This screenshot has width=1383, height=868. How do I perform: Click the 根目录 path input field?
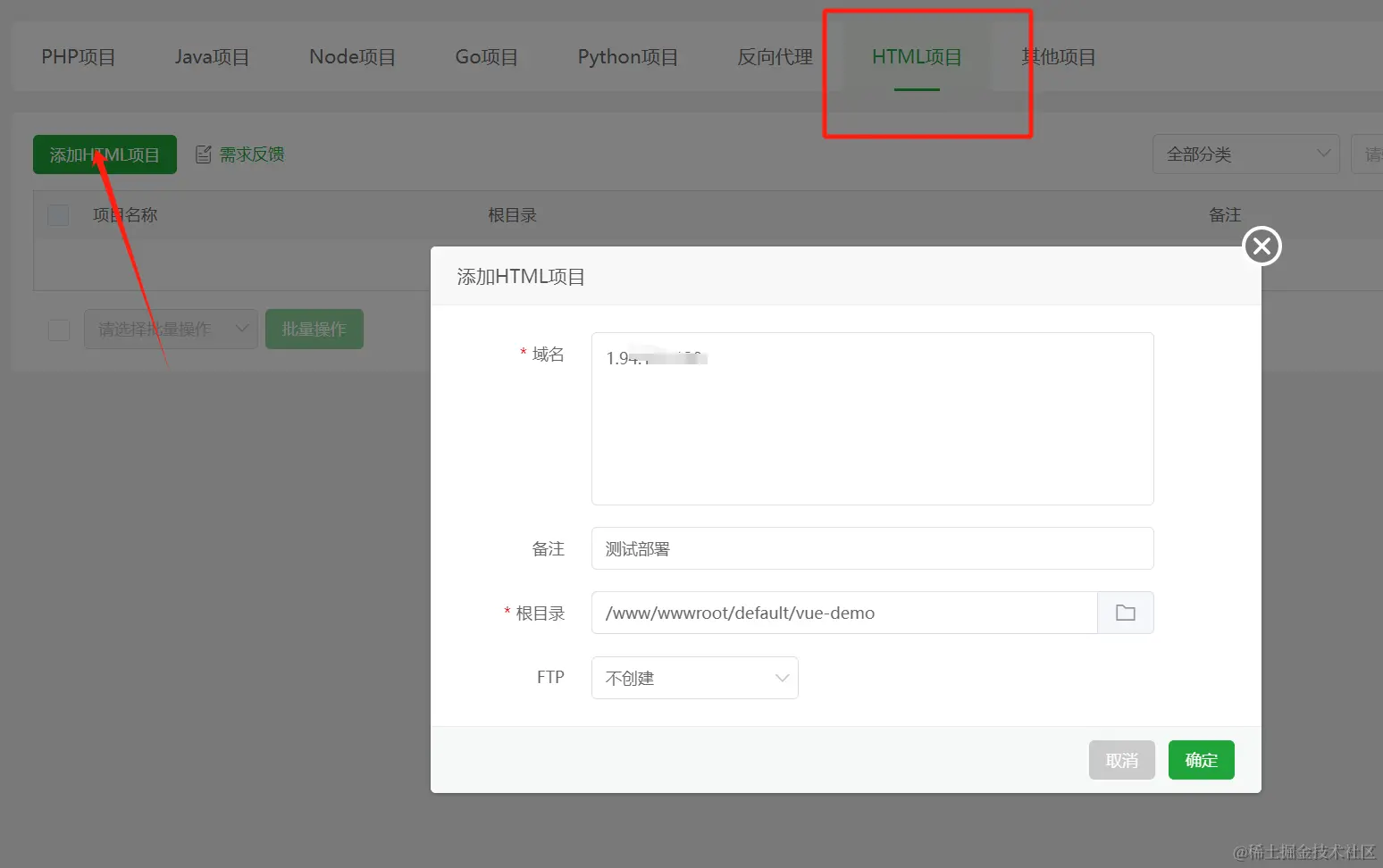844,613
